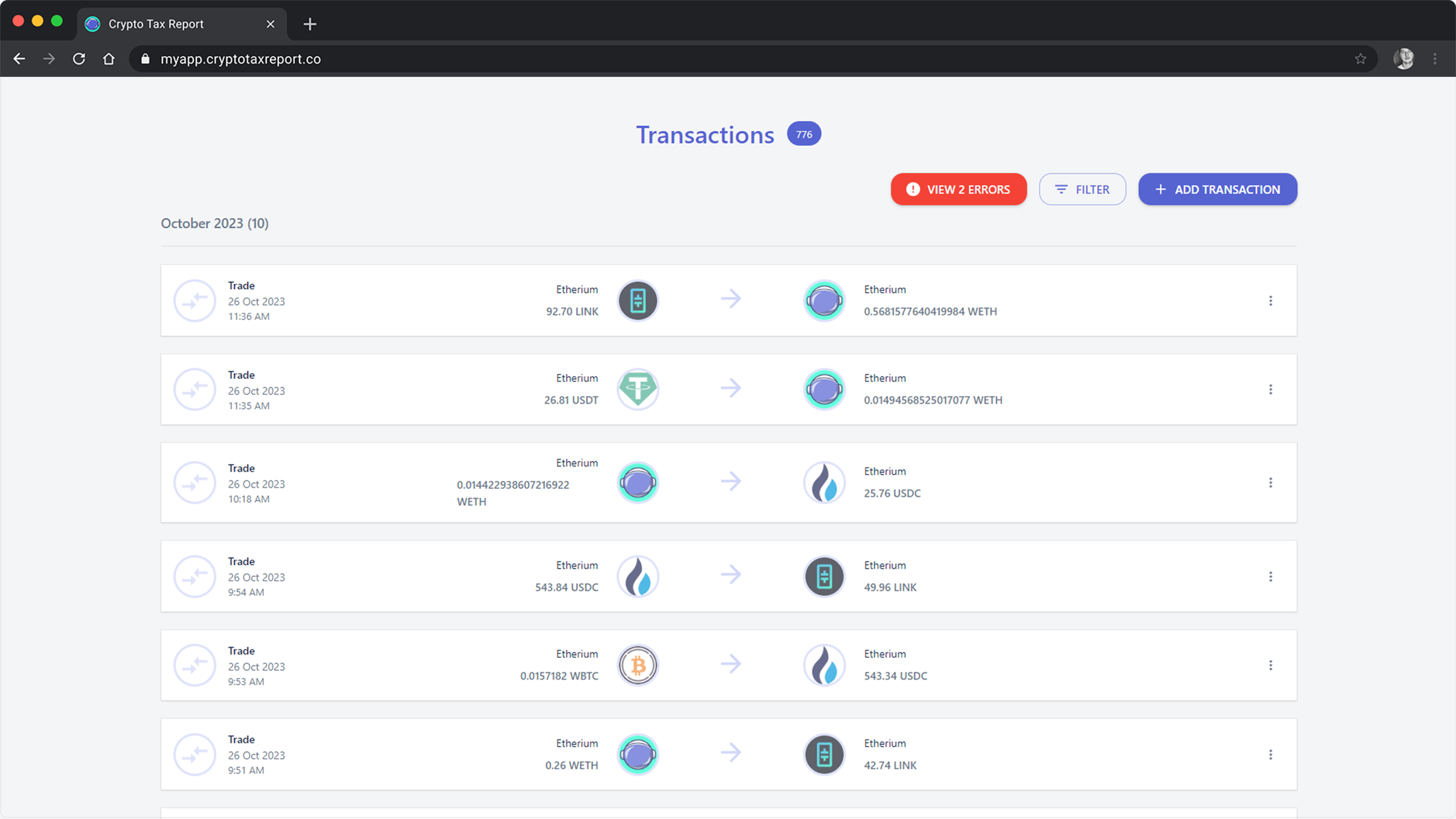Click WETH icon for 0.01494568525017077 WETH

pyautogui.click(x=824, y=390)
